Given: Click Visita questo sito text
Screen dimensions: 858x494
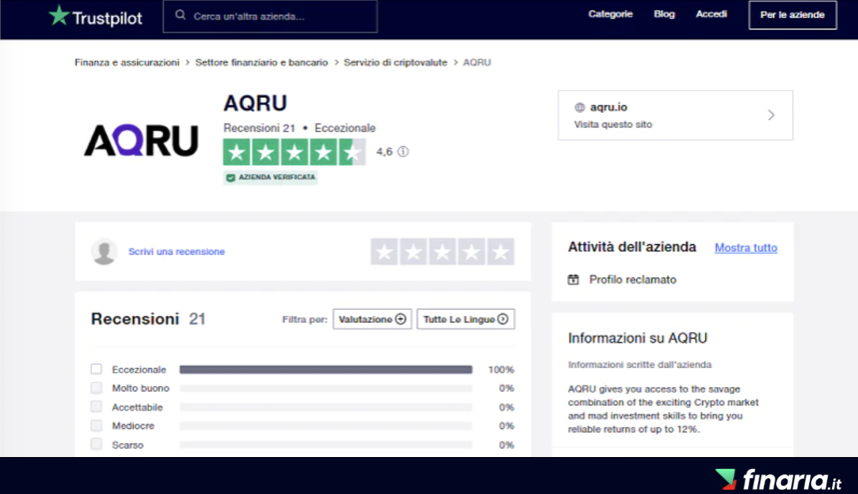Looking at the screenshot, I should (x=613, y=124).
